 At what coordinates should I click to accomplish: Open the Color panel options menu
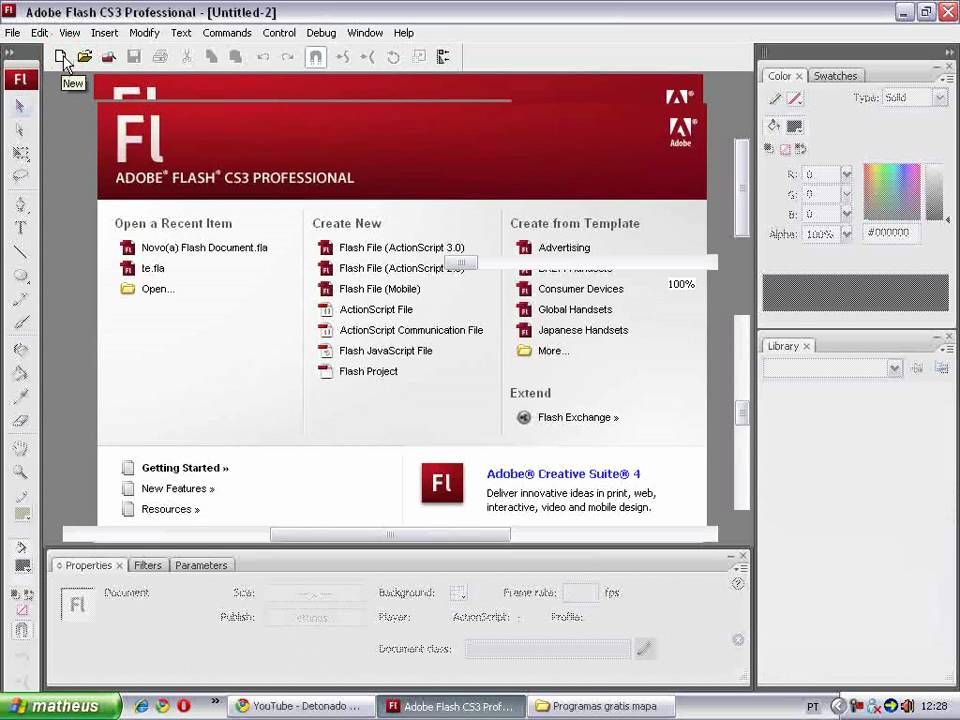point(946,79)
